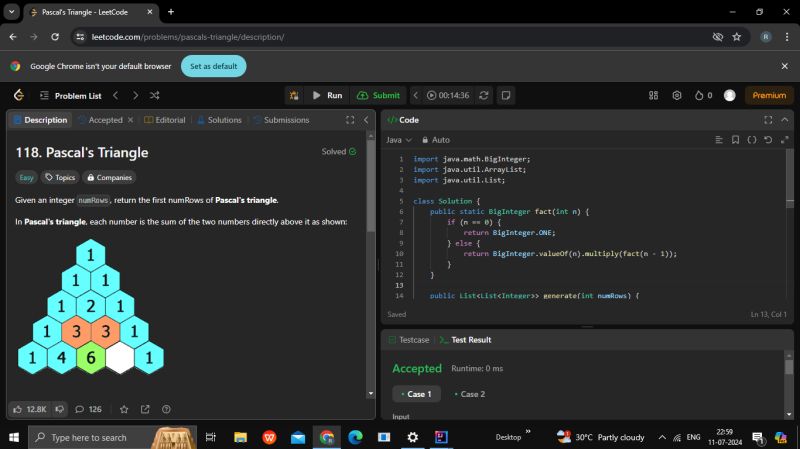Open the notes icon in toolbar
The image size is (800, 449).
click(506, 95)
